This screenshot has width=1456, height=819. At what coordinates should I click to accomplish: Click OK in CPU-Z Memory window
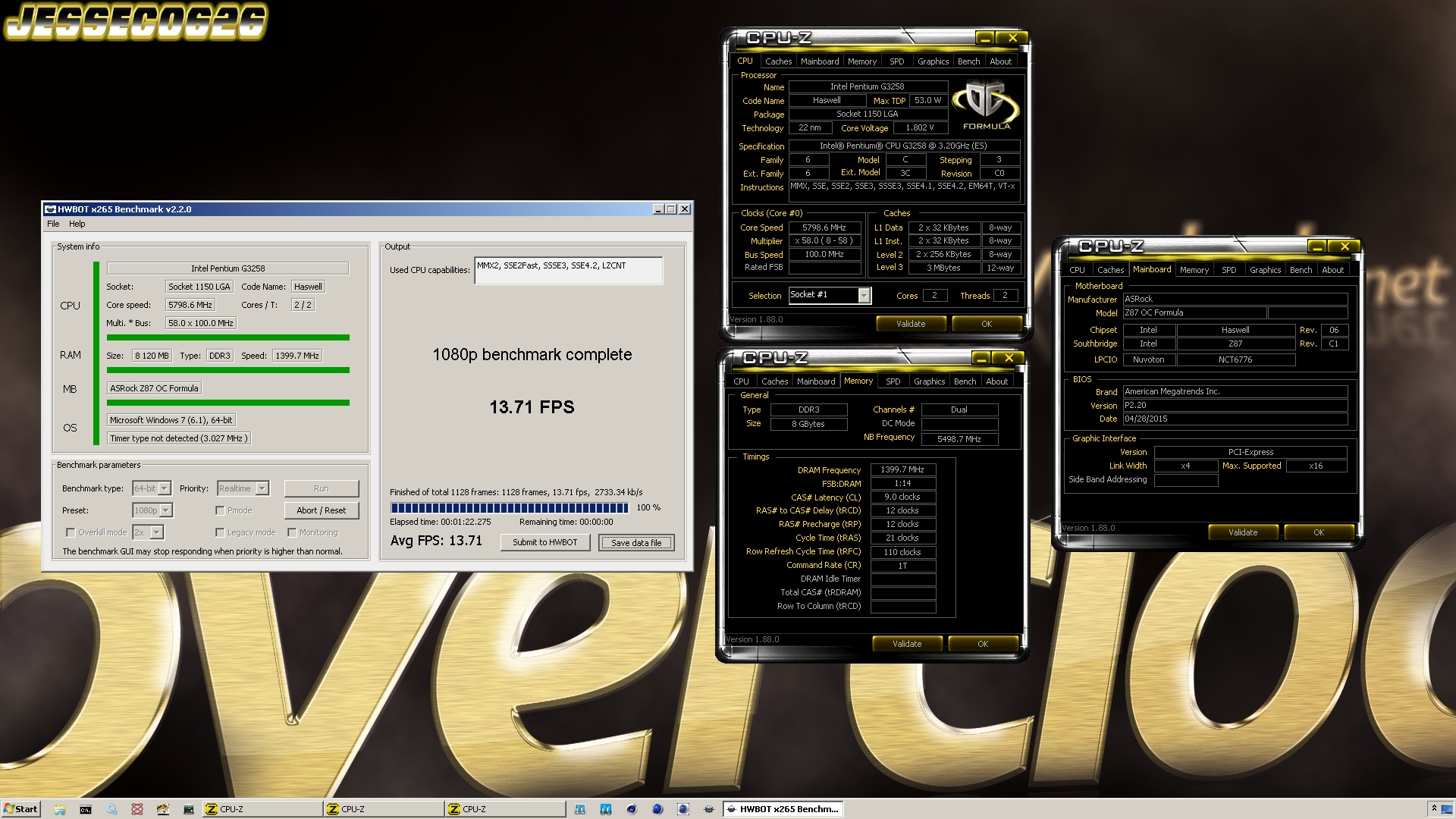pyautogui.click(x=983, y=644)
